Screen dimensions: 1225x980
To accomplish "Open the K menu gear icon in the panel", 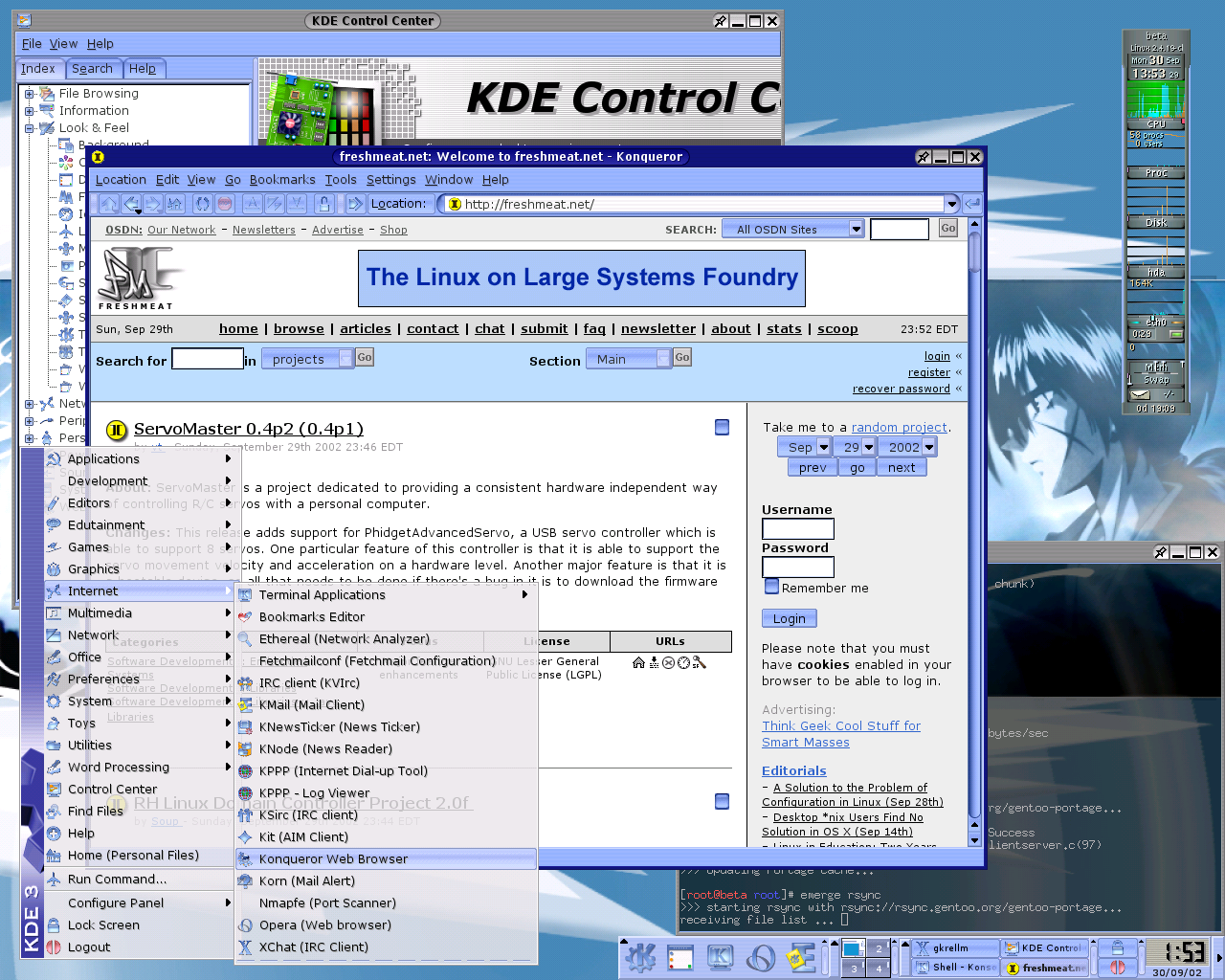I will pyautogui.click(x=639, y=957).
